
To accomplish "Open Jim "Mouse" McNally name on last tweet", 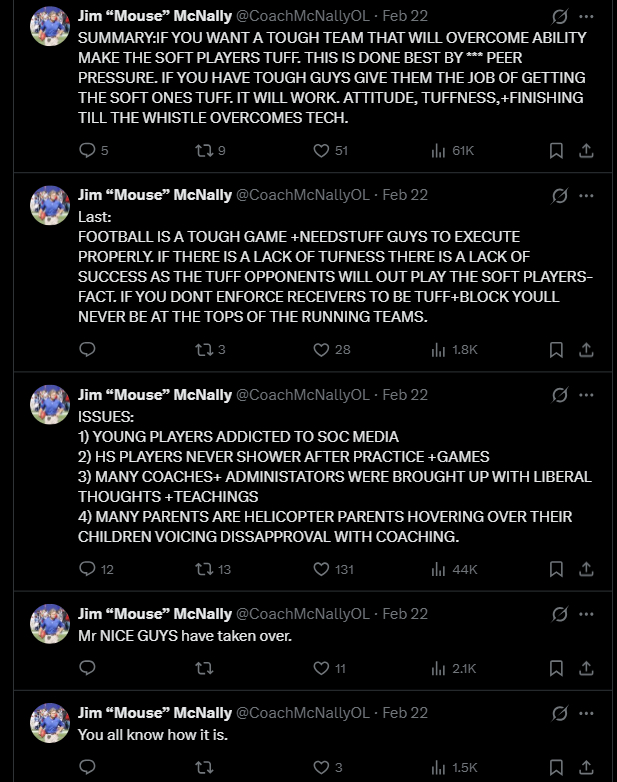I will point(154,712).
